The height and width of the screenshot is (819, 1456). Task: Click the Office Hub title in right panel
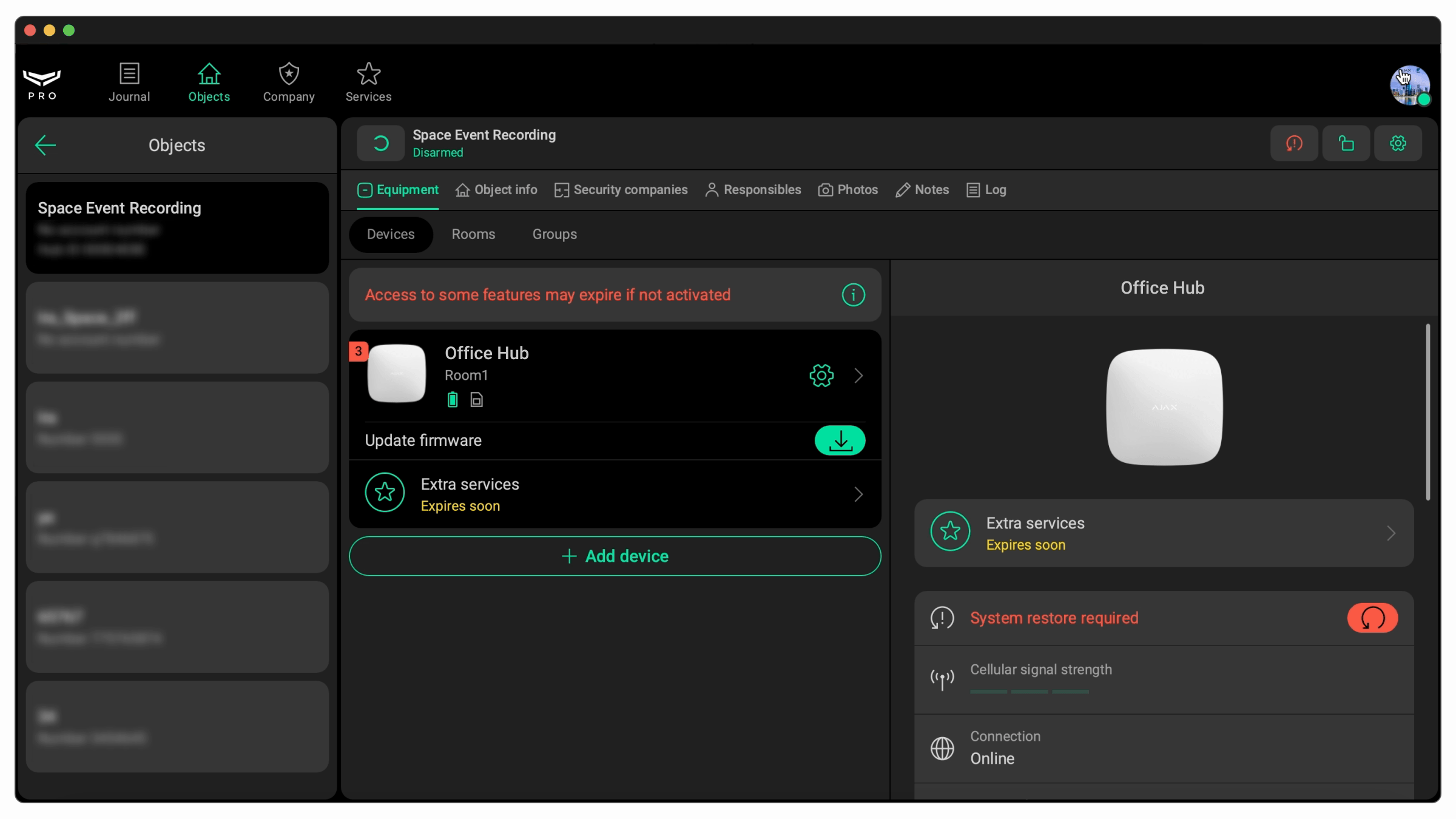(1162, 288)
